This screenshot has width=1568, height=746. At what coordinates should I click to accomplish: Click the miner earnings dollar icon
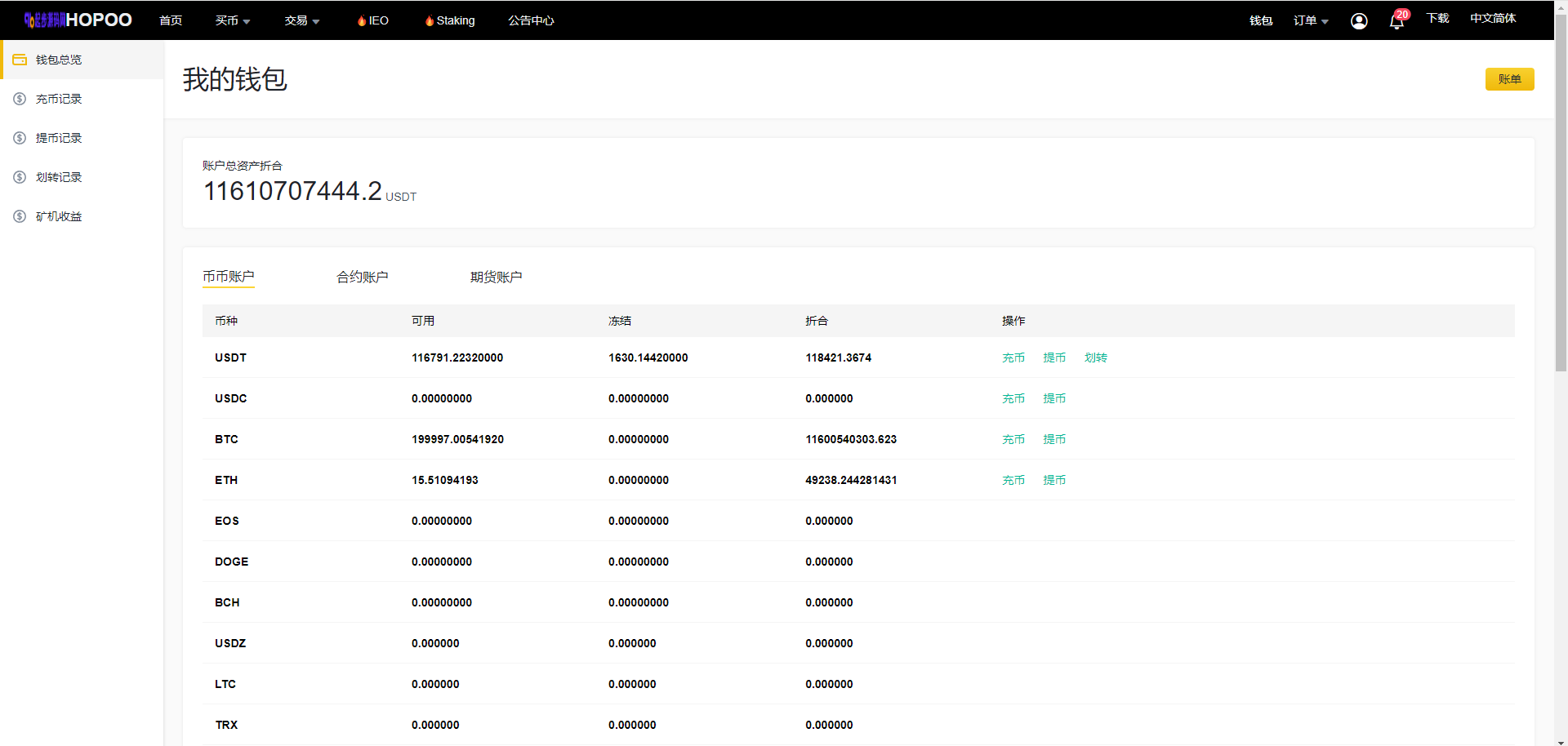(20, 216)
